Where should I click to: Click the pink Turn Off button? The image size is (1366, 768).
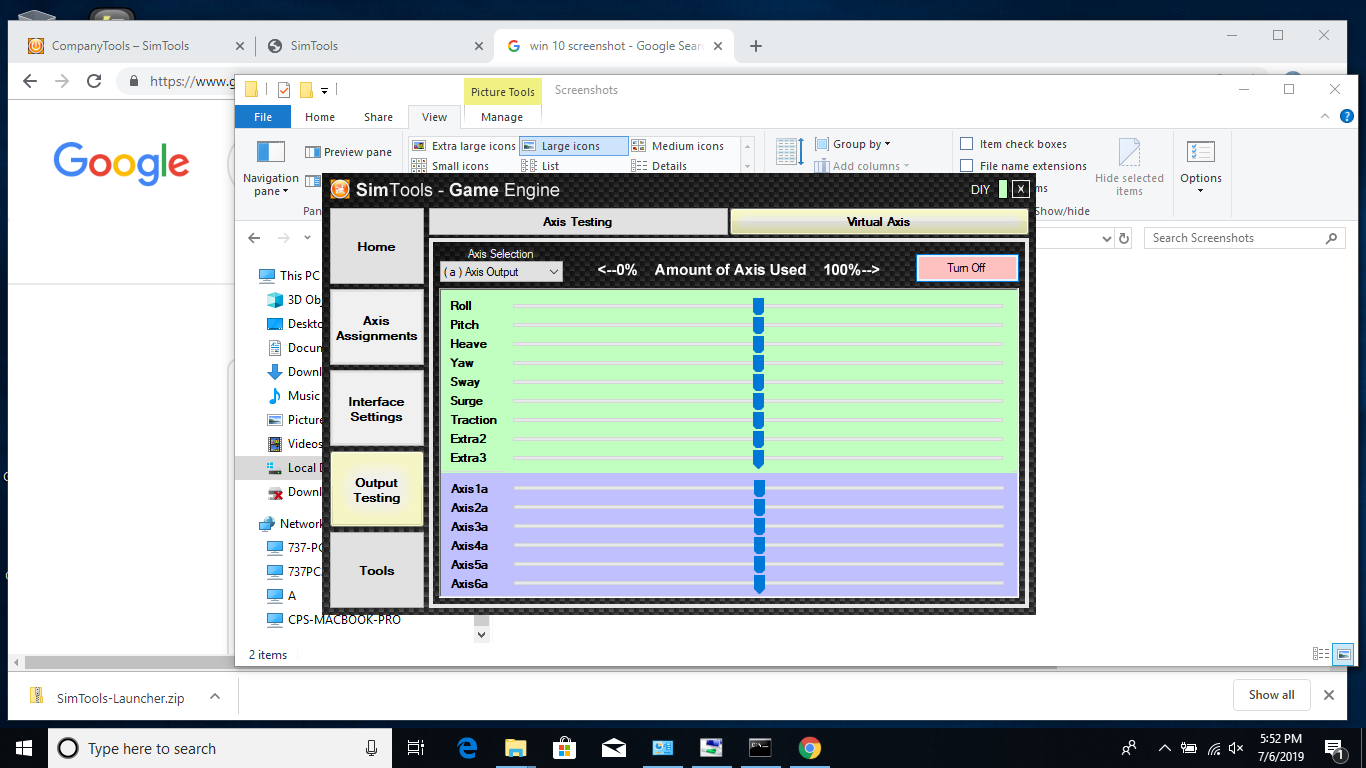coord(966,268)
